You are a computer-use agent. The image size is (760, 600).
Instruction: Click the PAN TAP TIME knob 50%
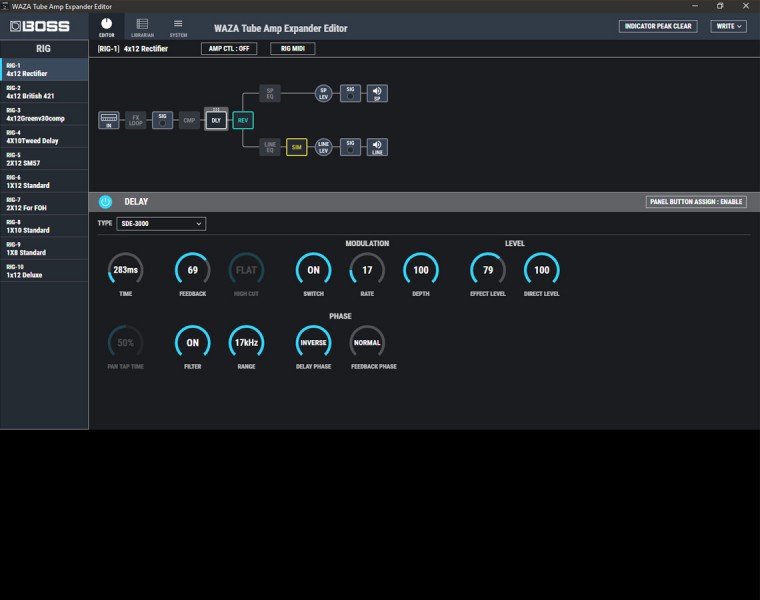[126, 343]
